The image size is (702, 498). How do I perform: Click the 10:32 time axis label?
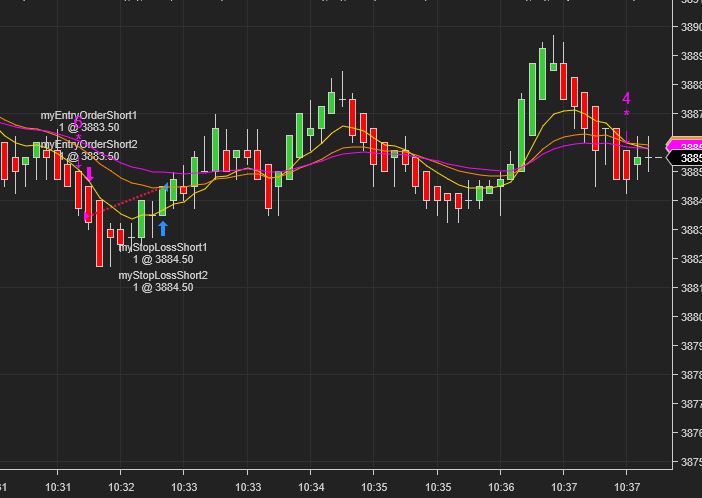tap(121, 487)
